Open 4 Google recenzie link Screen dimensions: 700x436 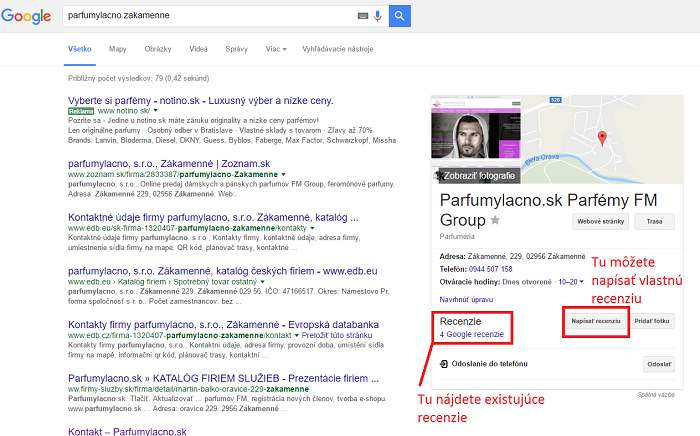click(x=471, y=334)
